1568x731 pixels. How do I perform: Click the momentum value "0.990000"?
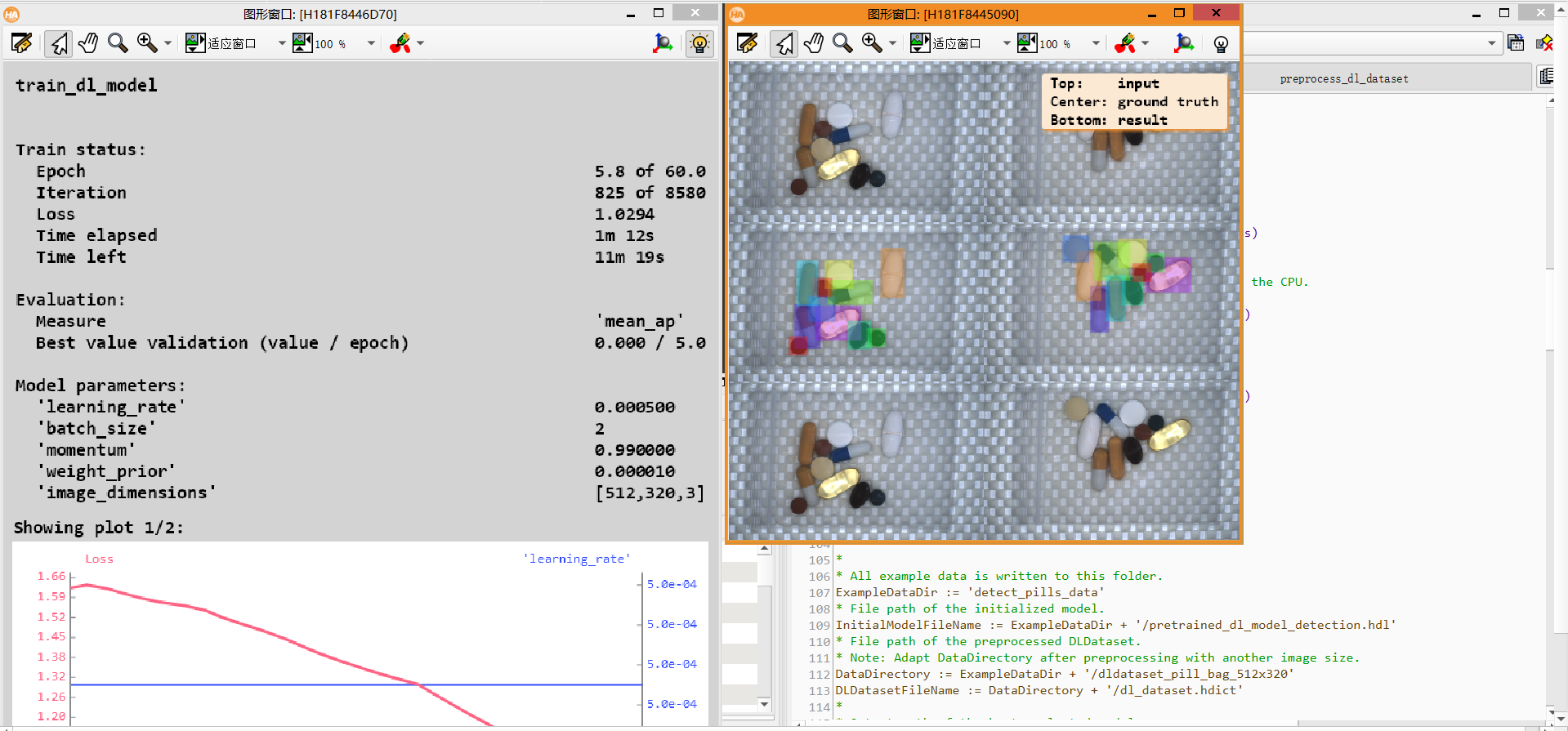[635, 450]
